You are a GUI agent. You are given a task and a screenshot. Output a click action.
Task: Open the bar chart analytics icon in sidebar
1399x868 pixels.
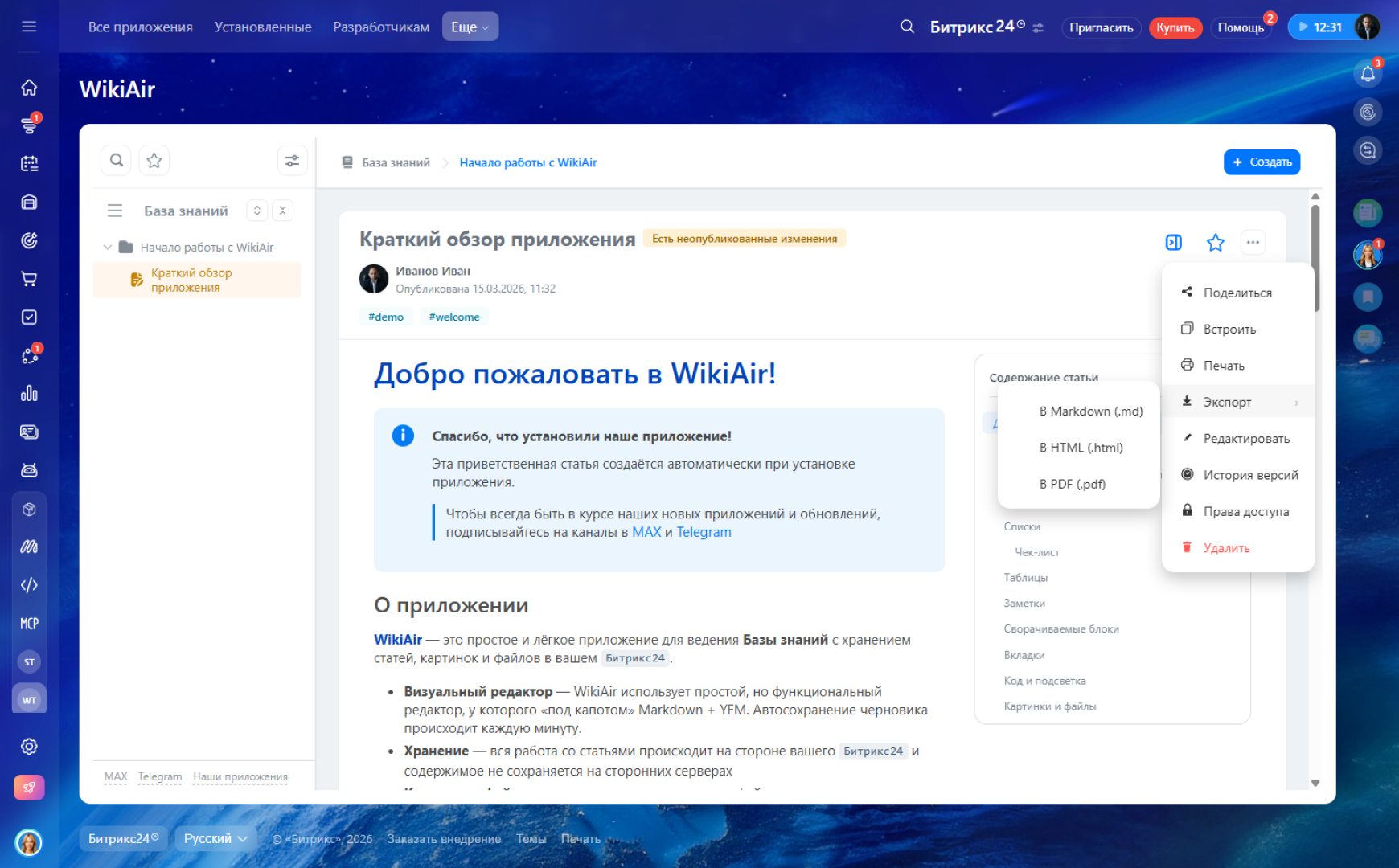[29, 394]
